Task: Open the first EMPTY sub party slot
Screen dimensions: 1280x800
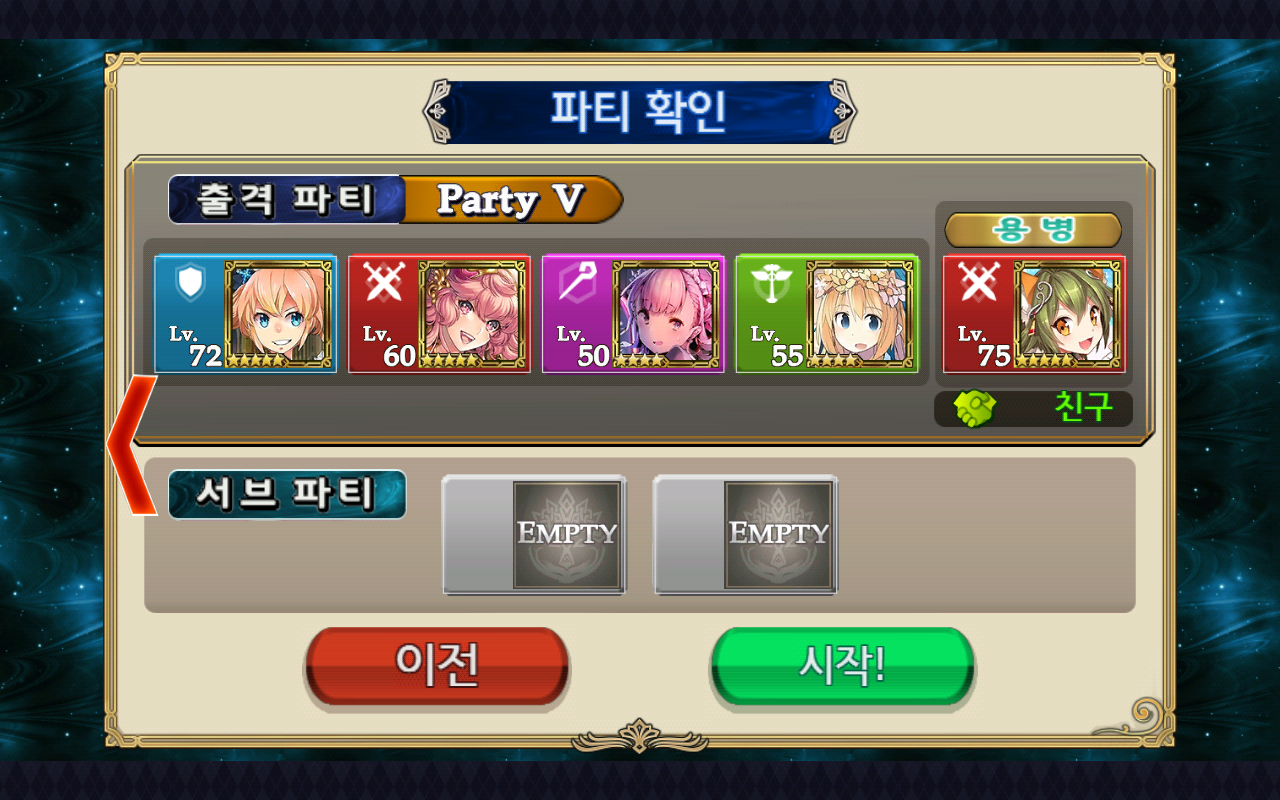Action: [534, 535]
